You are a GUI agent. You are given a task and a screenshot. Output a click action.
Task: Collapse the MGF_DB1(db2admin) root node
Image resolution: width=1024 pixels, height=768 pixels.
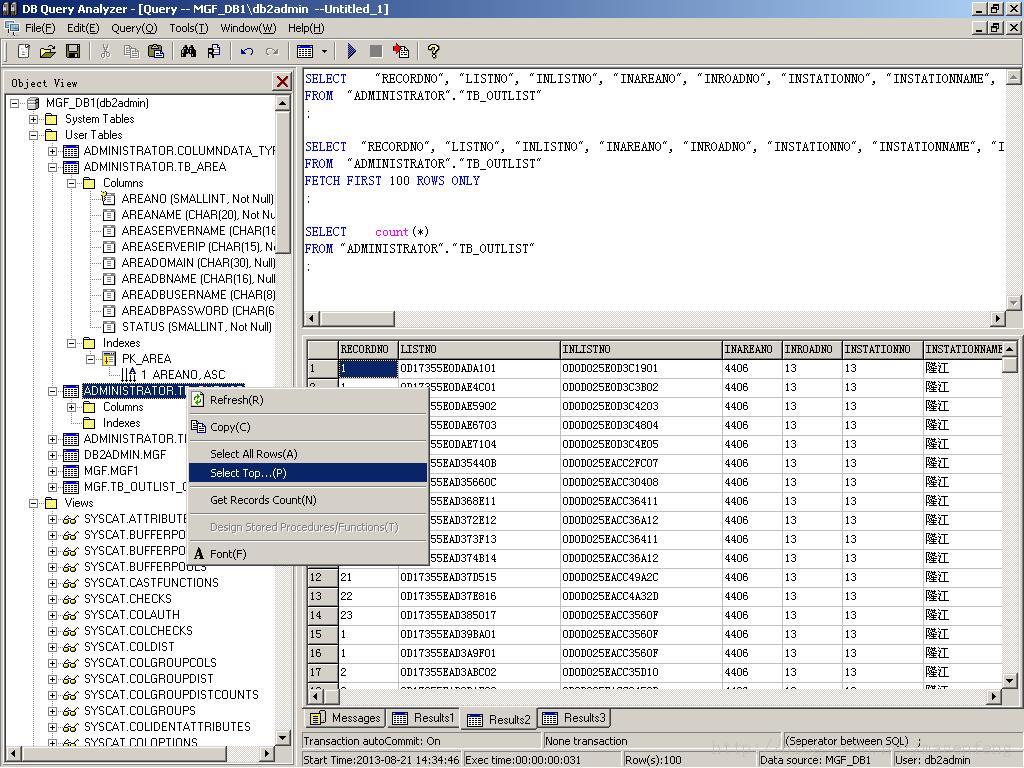point(14,103)
